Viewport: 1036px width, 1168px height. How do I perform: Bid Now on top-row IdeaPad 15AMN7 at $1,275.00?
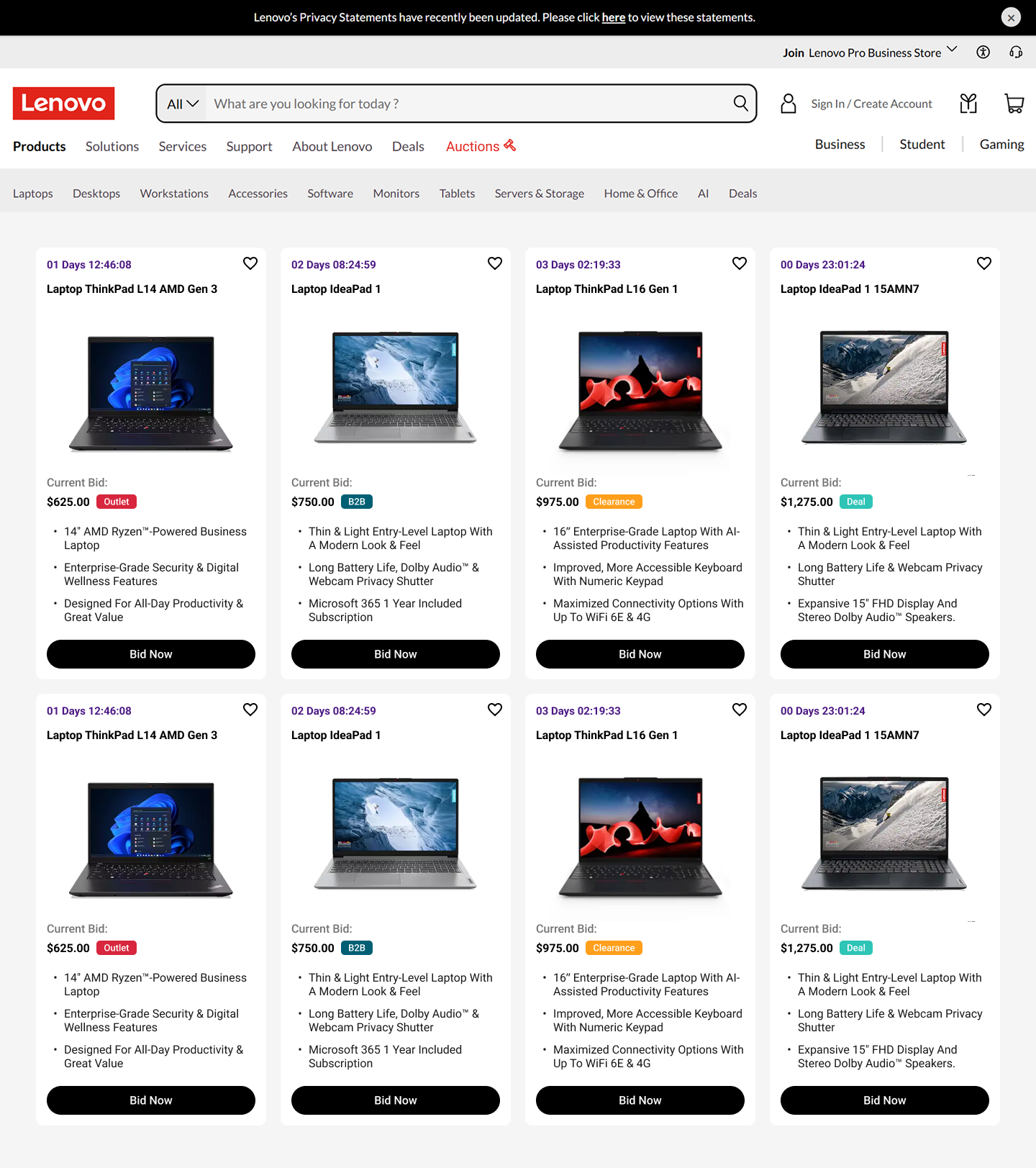(885, 654)
